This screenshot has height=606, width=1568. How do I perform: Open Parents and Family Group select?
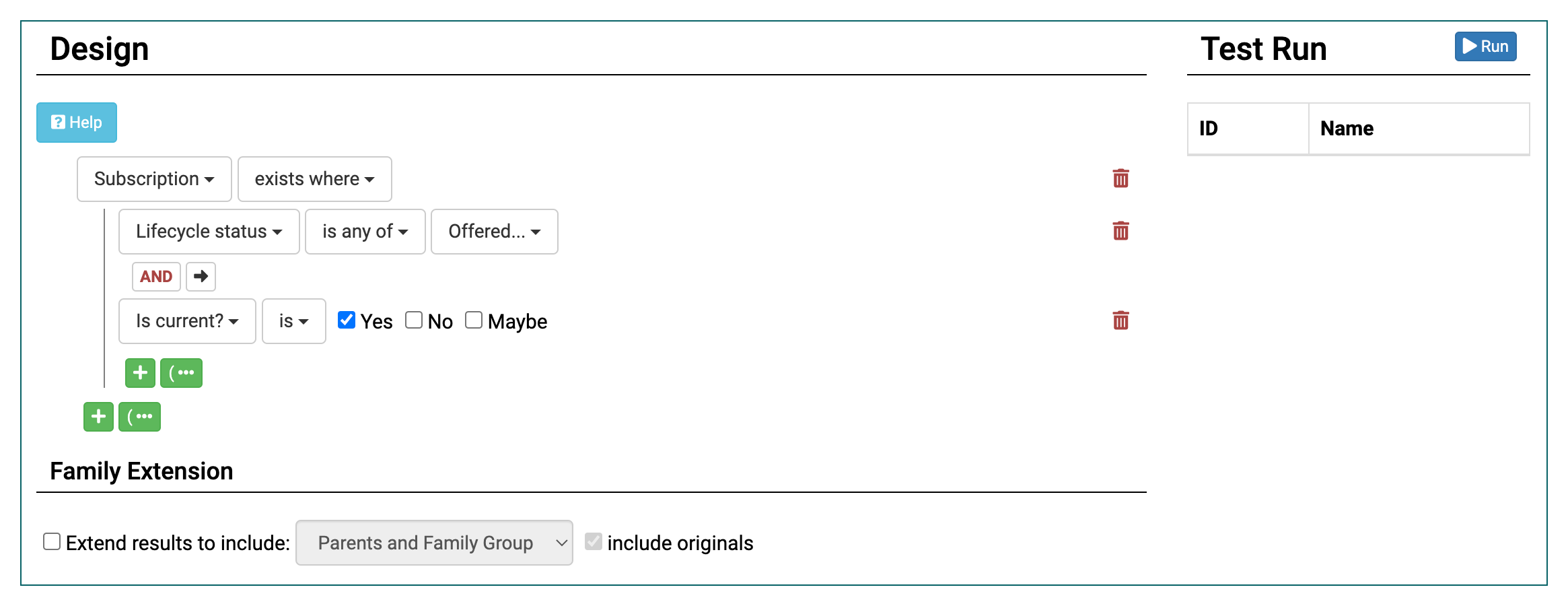pos(434,543)
